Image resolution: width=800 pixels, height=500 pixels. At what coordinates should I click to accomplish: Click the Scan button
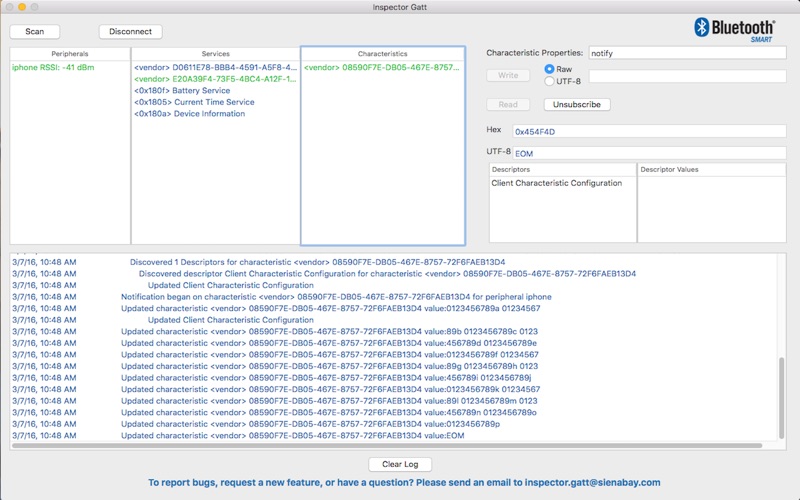coord(35,32)
